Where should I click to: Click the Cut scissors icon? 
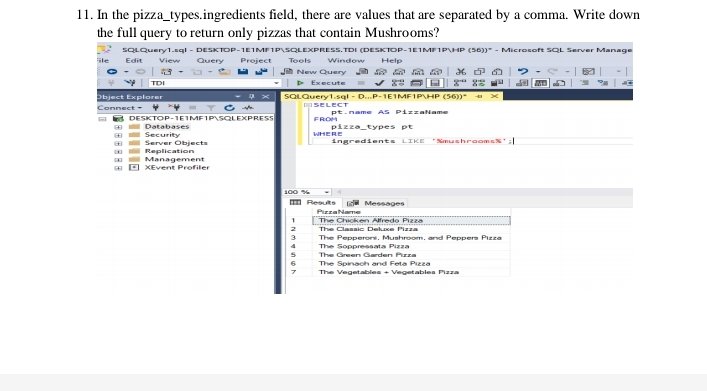[460, 71]
